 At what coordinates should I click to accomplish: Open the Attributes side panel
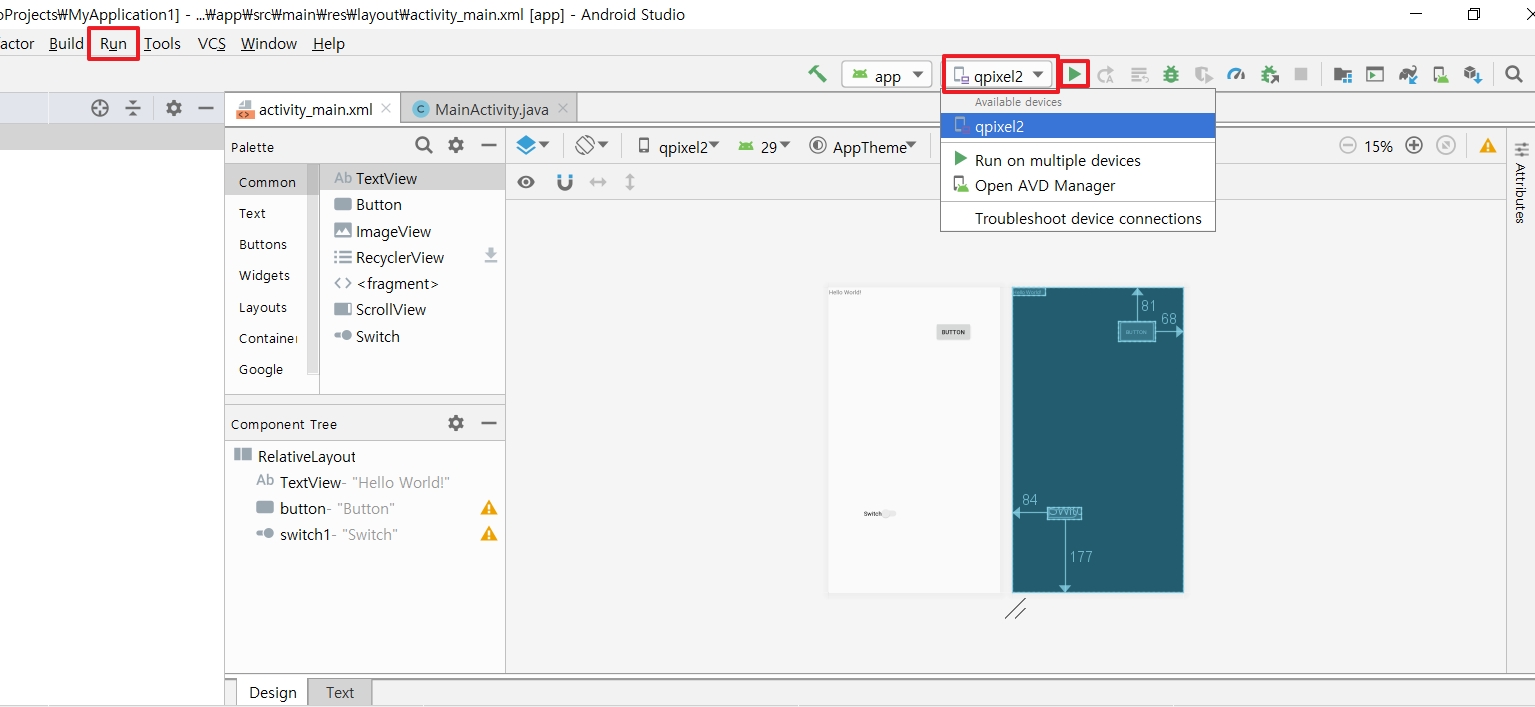(1520, 182)
